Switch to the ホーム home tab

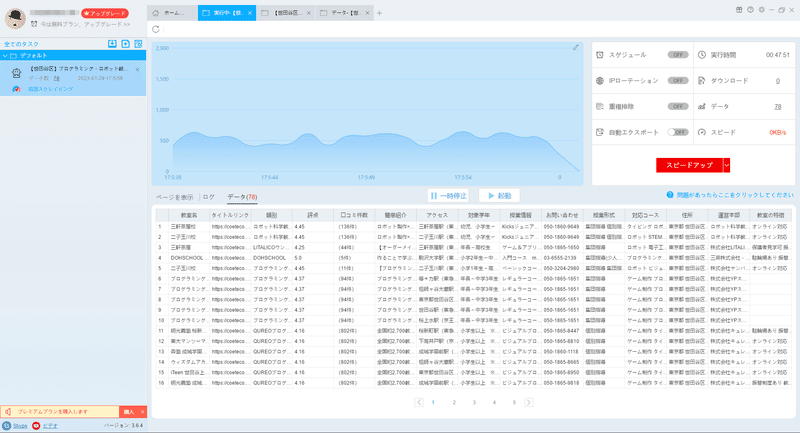click(172, 13)
